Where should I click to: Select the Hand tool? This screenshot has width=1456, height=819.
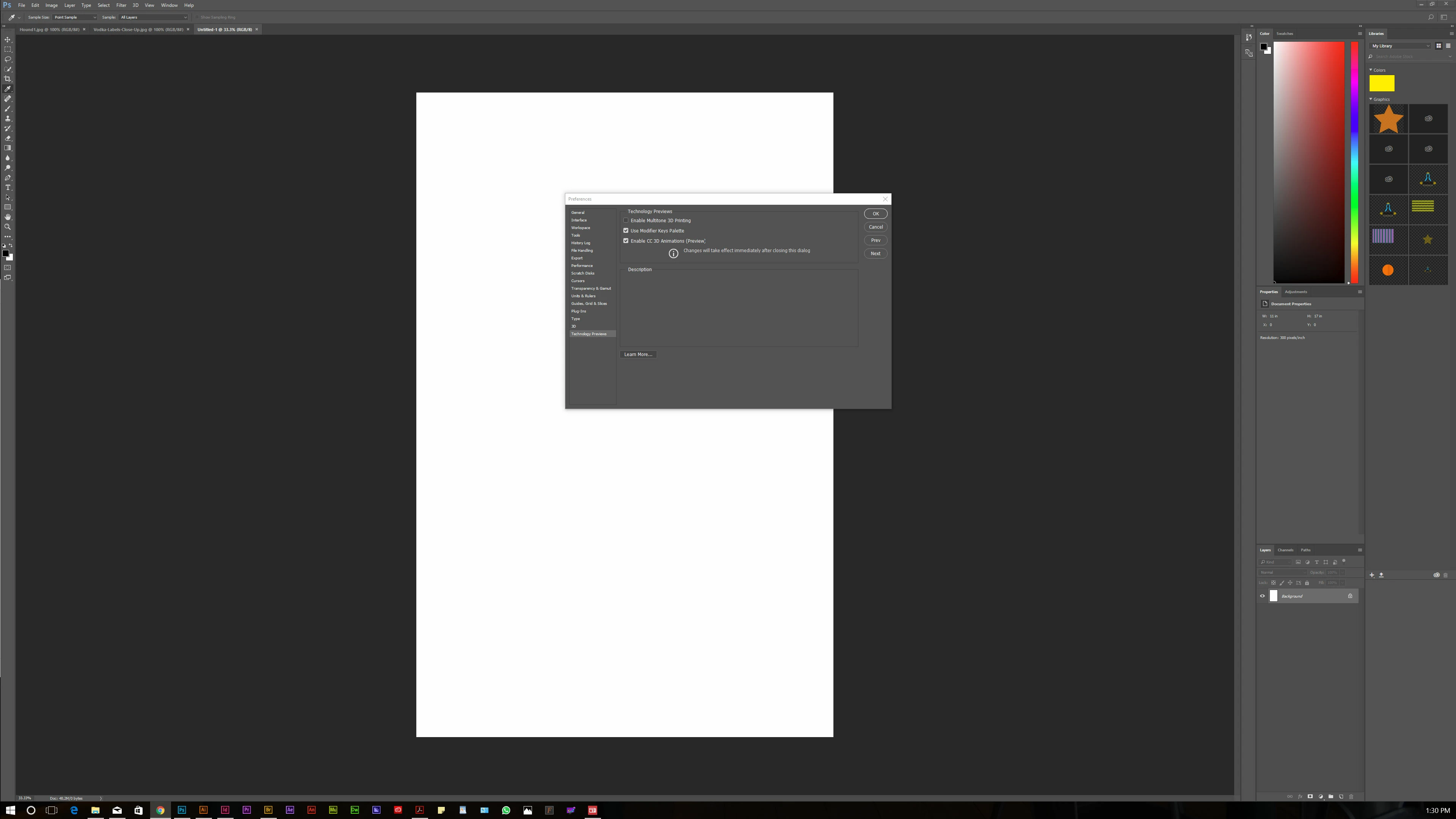click(8, 217)
